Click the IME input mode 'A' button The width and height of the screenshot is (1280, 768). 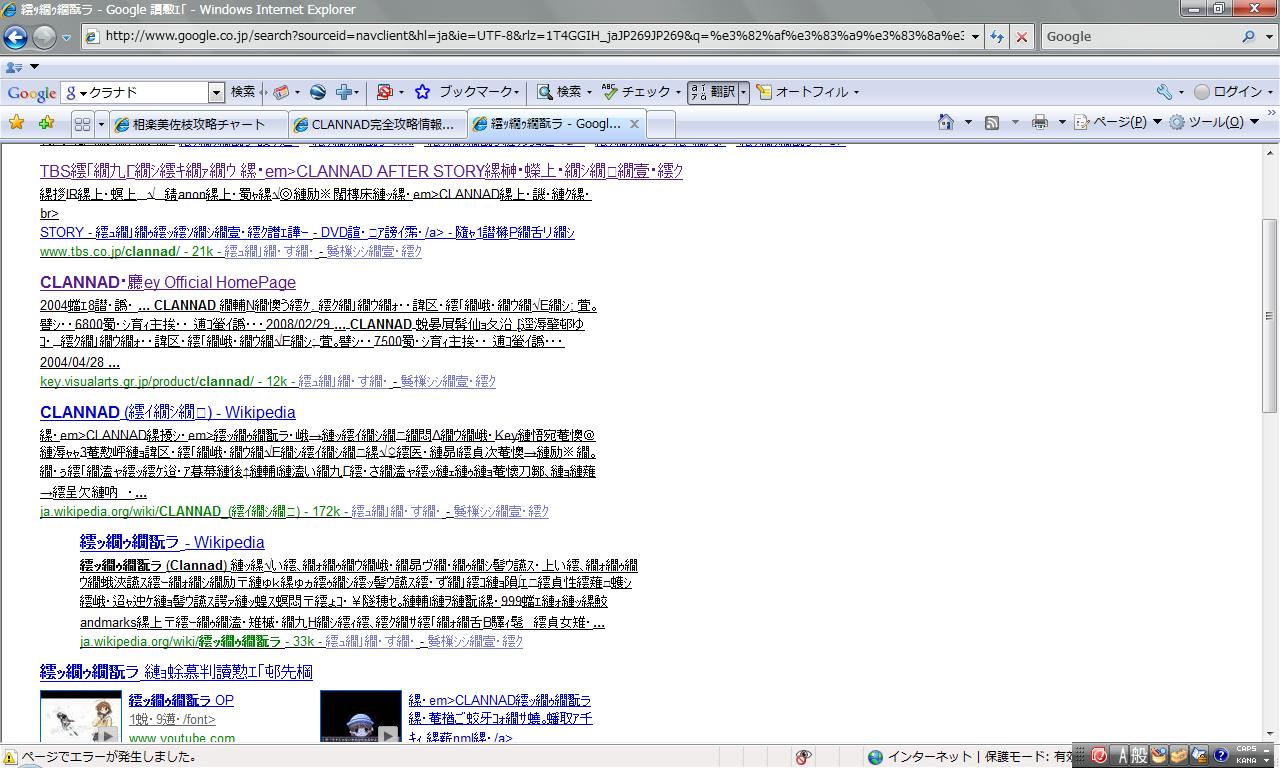1124,755
